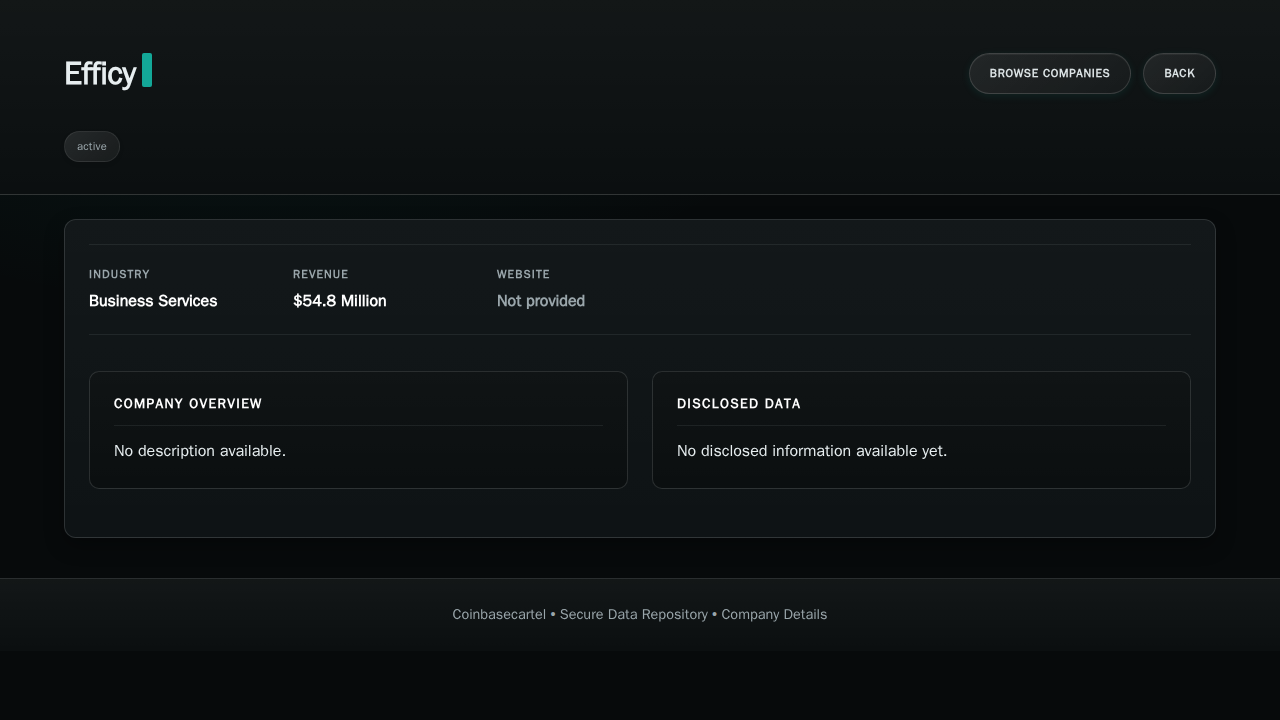The image size is (1280, 720).
Task: Click the Company Overview heading
Action: click(188, 404)
